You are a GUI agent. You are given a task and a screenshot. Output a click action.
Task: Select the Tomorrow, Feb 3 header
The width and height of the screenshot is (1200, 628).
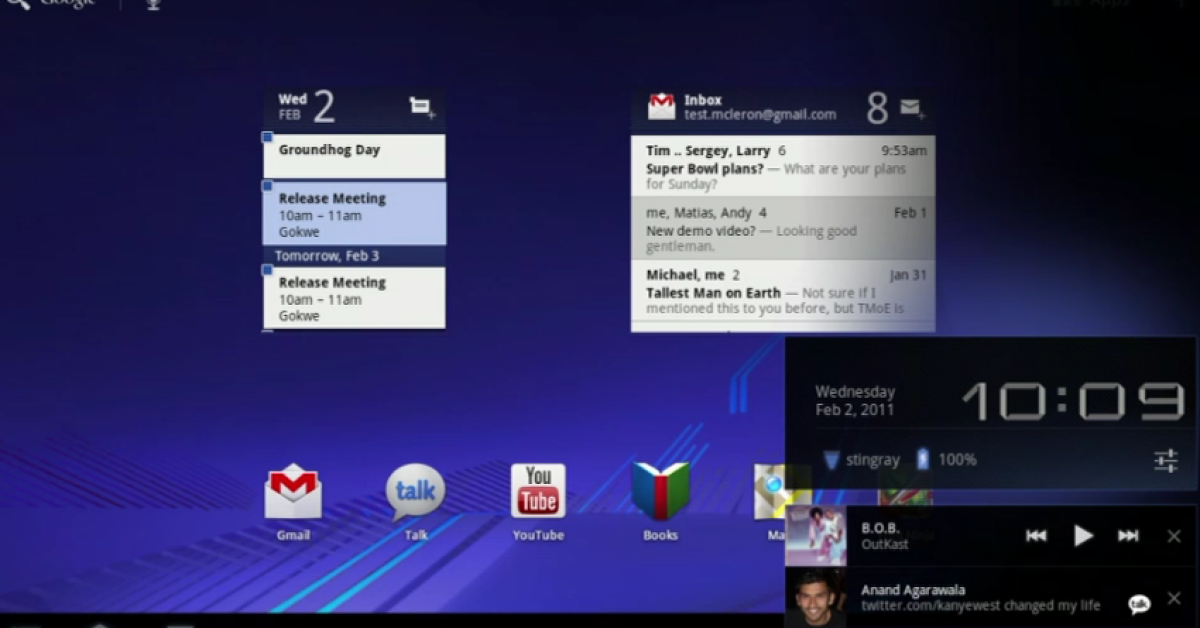pyautogui.click(x=354, y=256)
